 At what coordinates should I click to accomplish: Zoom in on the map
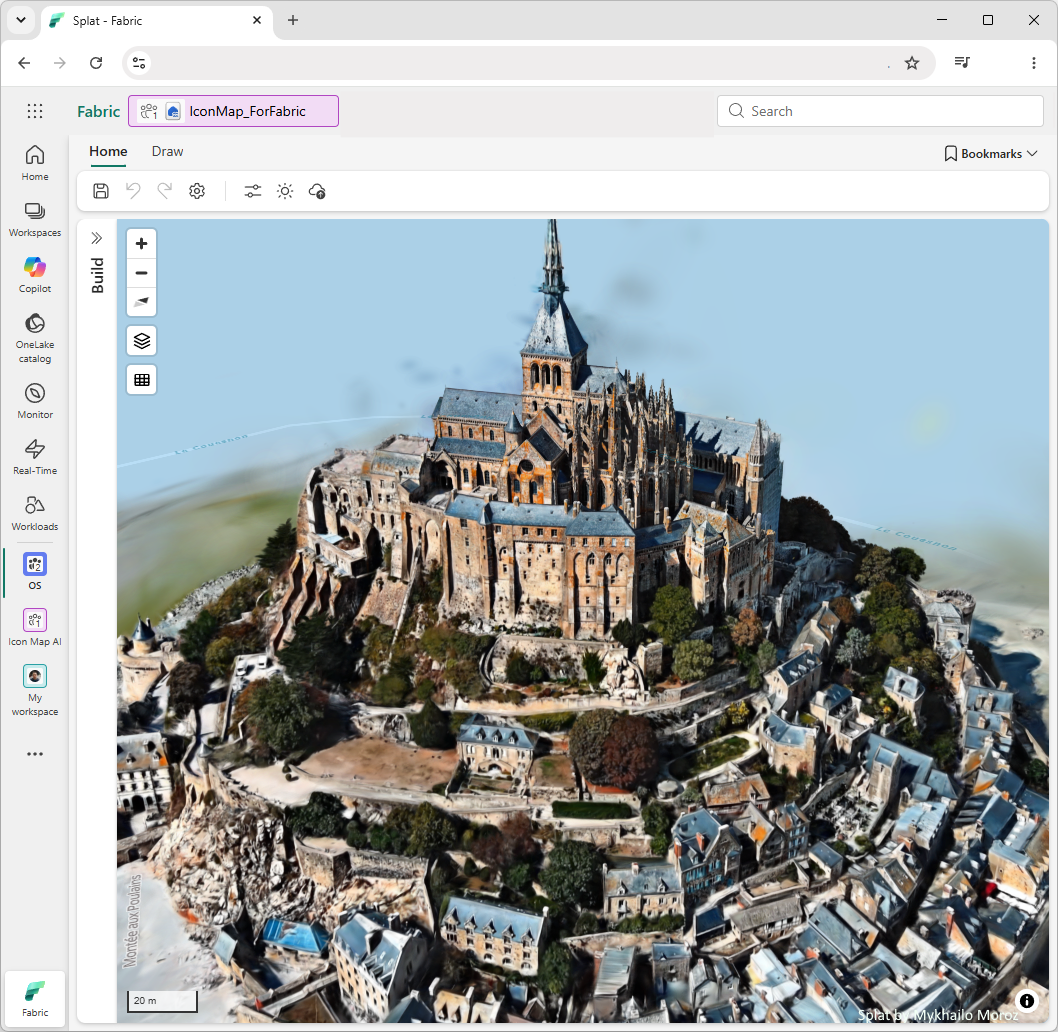click(x=142, y=244)
